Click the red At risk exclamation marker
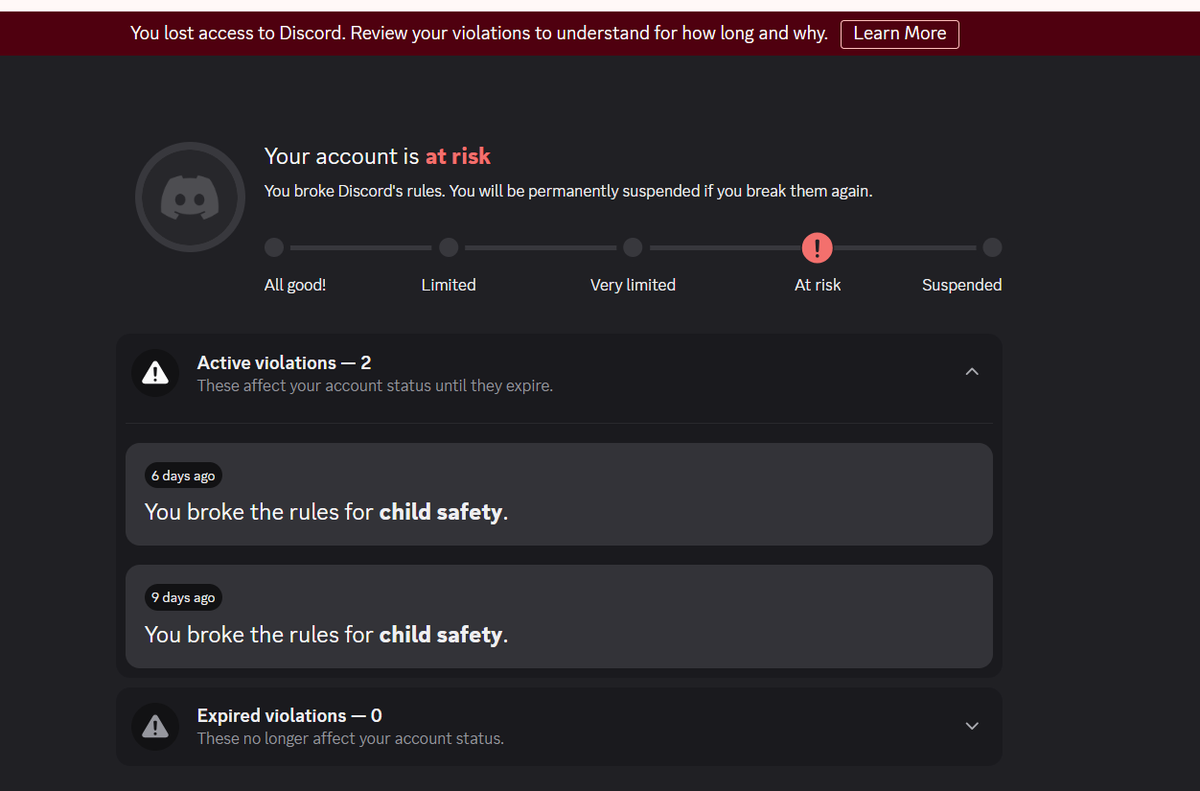1200x791 pixels. [x=817, y=247]
